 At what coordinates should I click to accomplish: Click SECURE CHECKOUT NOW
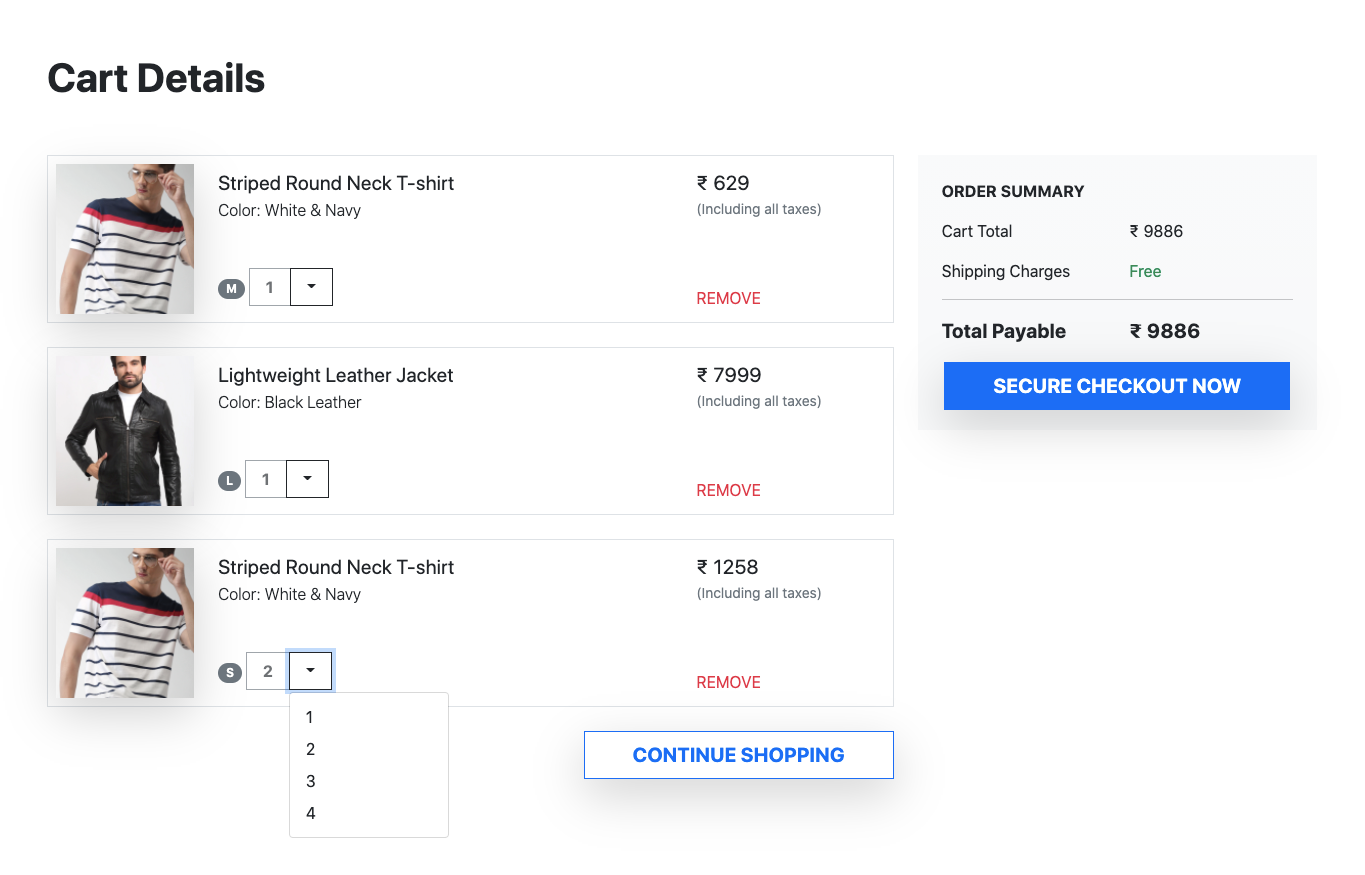pyautogui.click(x=1116, y=385)
